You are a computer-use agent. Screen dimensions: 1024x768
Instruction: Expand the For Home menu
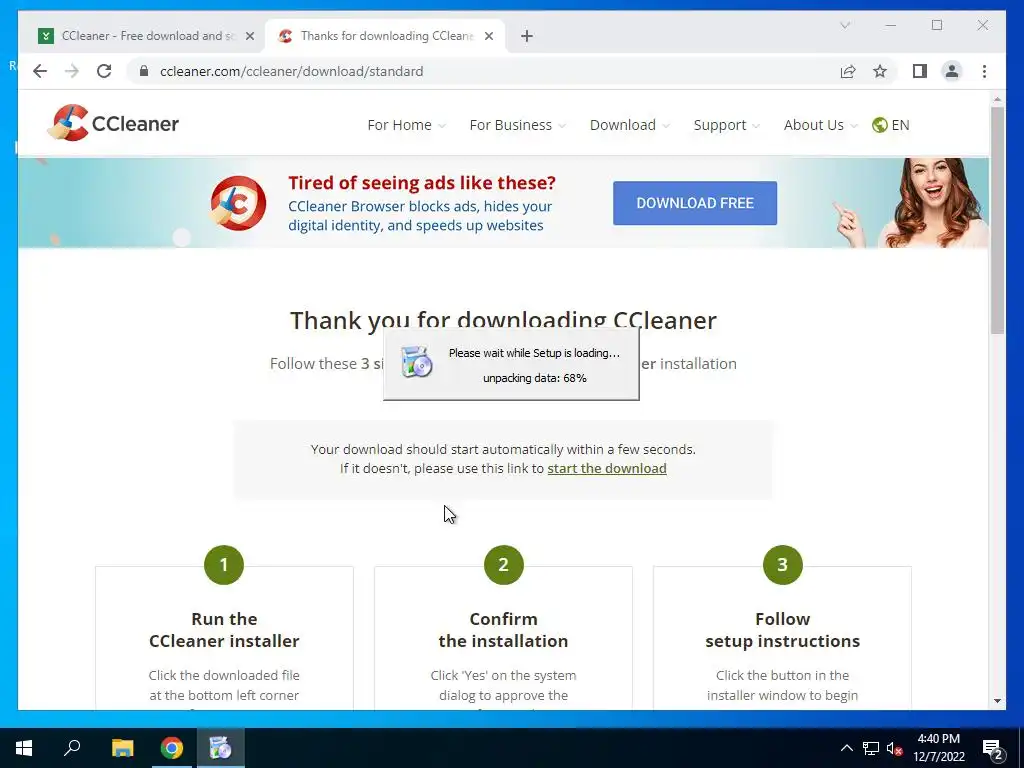click(x=406, y=125)
